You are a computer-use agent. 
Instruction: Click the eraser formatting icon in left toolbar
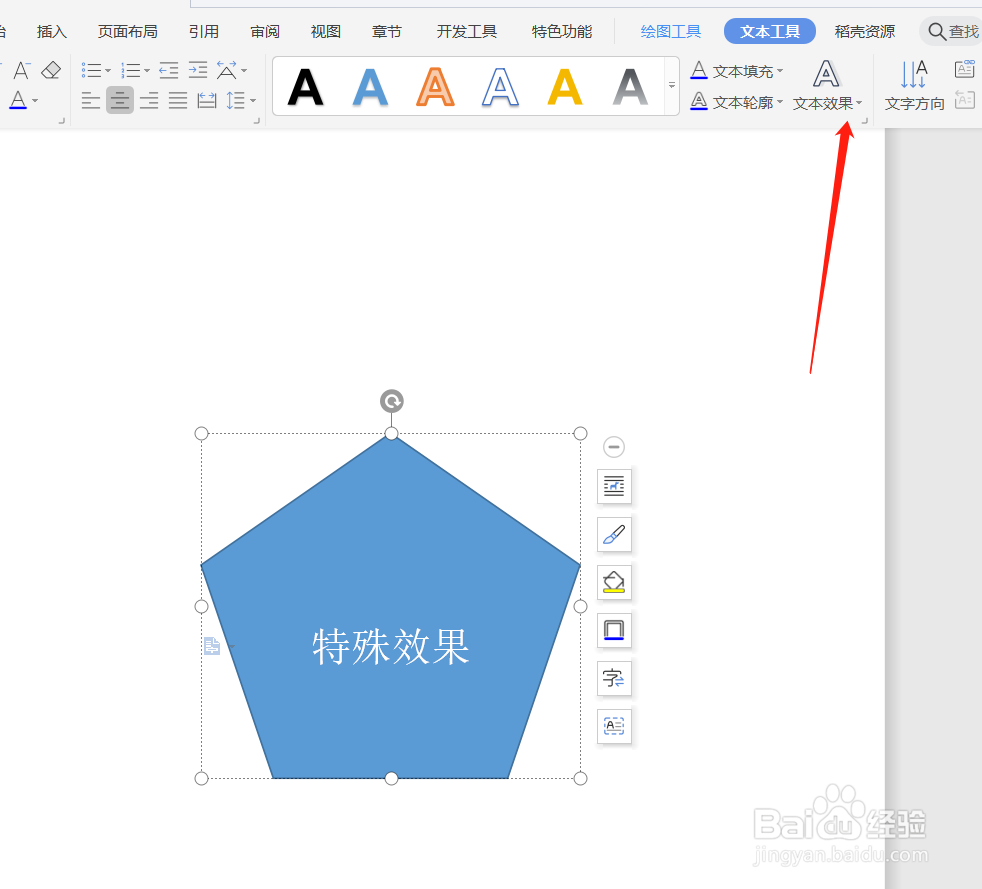coord(50,70)
